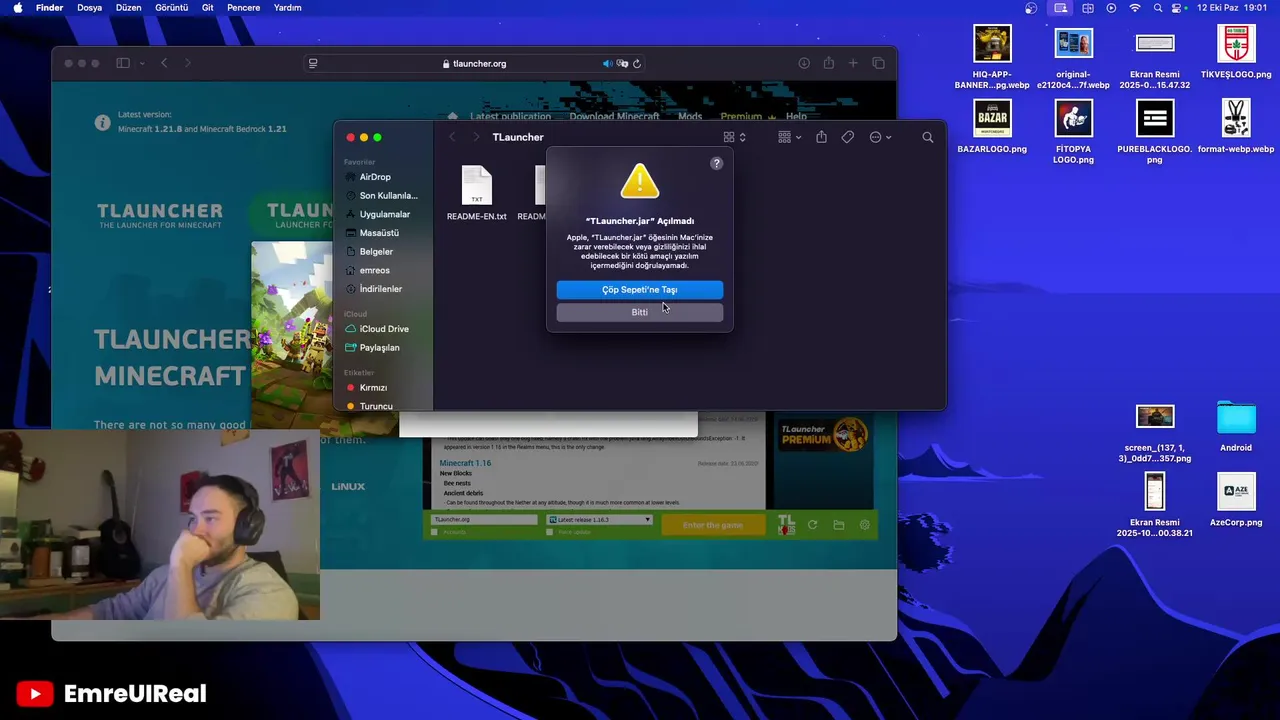Select BAZARLOGO.png on desktop

click(x=992, y=127)
